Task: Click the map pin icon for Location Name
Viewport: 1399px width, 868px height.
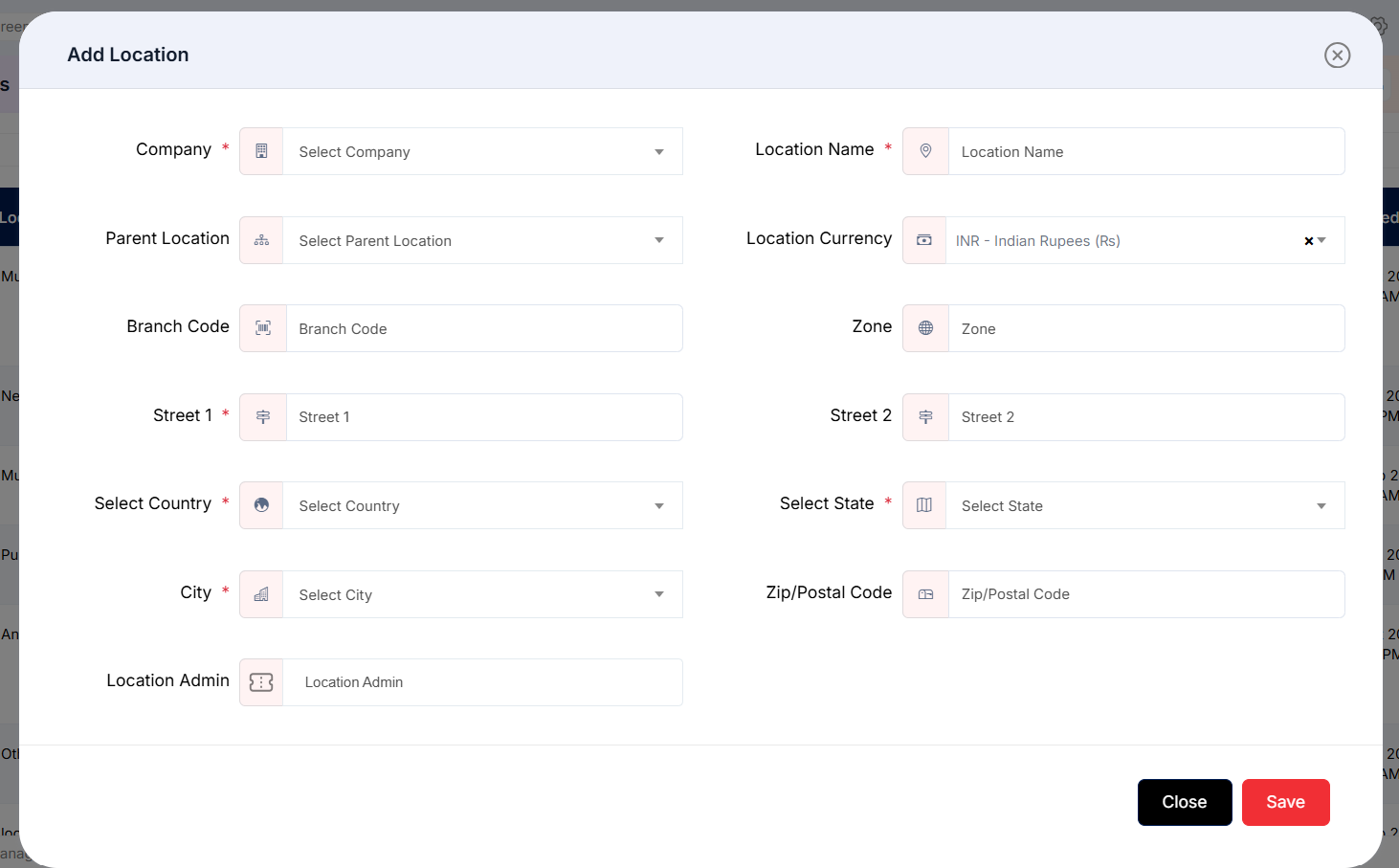Action: pyautogui.click(x=925, y=151)
